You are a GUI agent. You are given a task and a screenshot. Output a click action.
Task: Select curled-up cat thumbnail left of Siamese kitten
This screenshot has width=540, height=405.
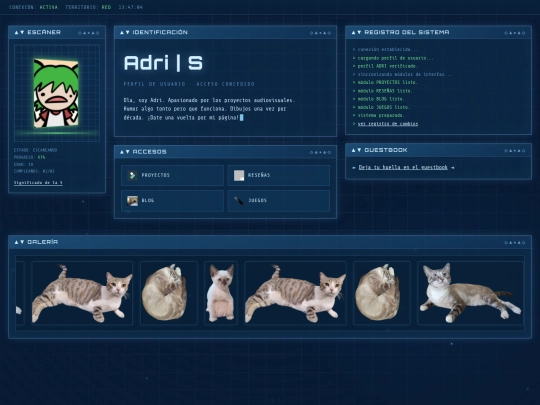coord(169,293)
